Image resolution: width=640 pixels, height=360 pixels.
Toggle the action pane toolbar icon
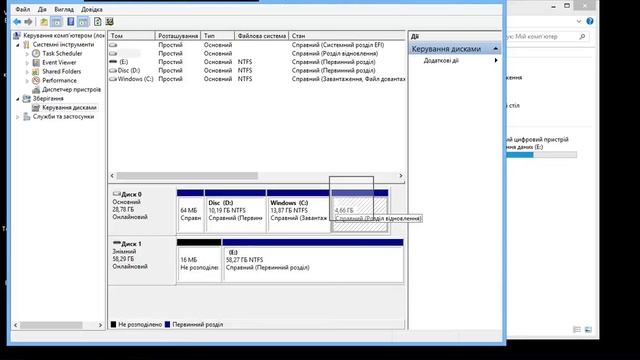coord(83,22)
